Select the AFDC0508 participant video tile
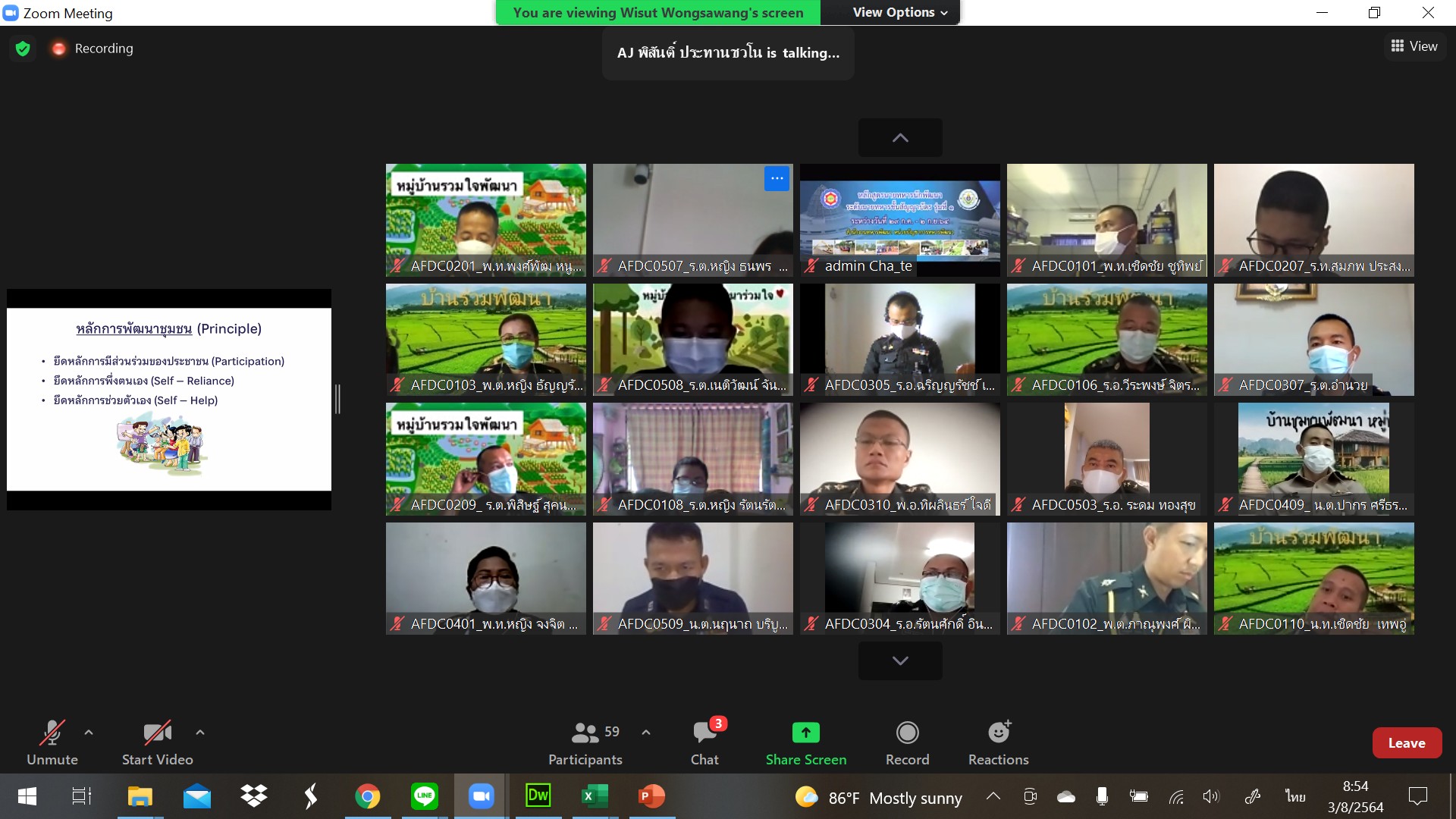 (693, 340)
